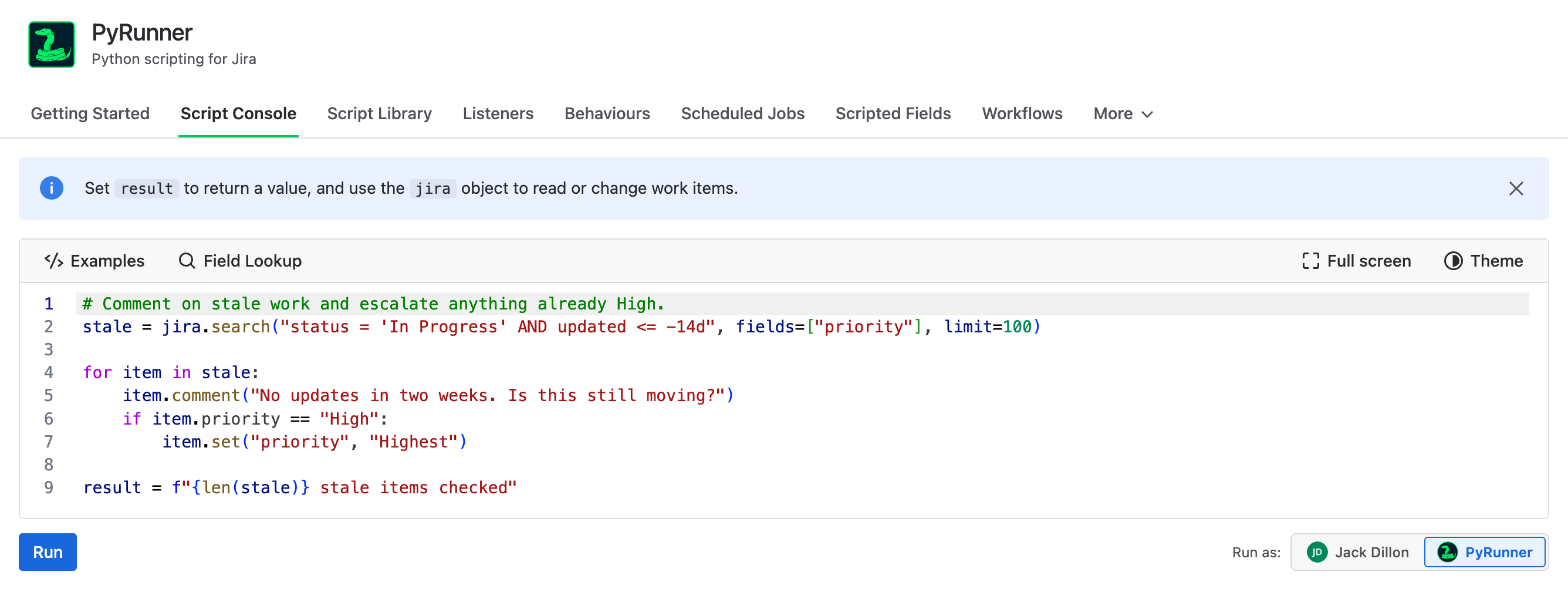Click the 'if item.priority == "High"' line
1568x599 pixels.
click(255, 419)
